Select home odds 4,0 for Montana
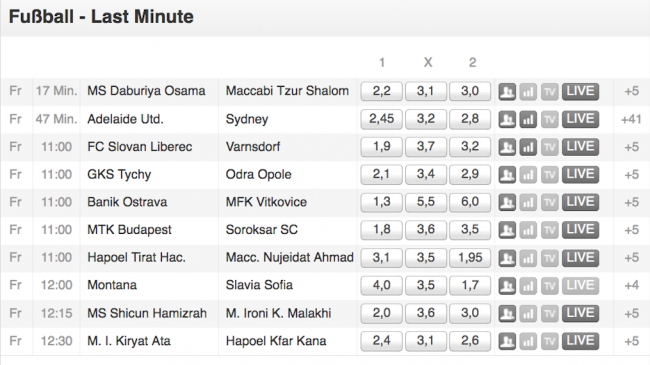Viewport: 650px width, 365px height. coord(381,285)
